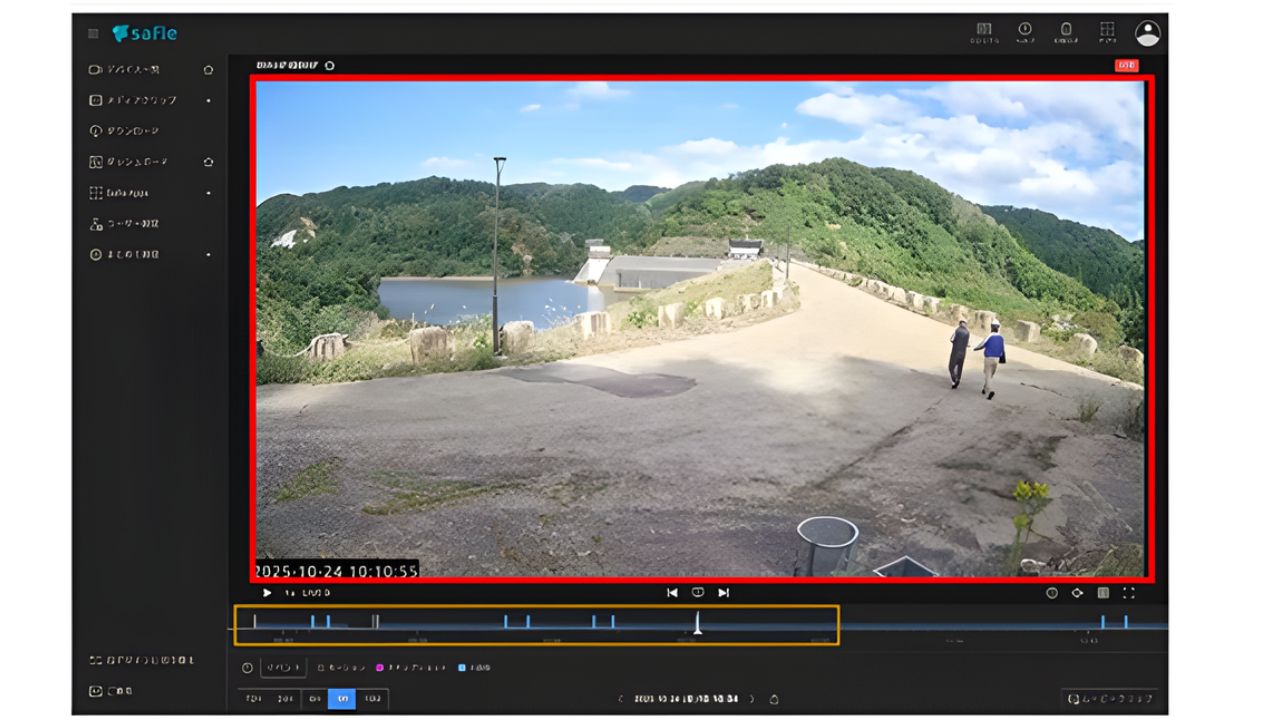Viewport: 1280px width, 720px height.
Task: Open camera settings gear next to camera name
Action: [330, 63]
